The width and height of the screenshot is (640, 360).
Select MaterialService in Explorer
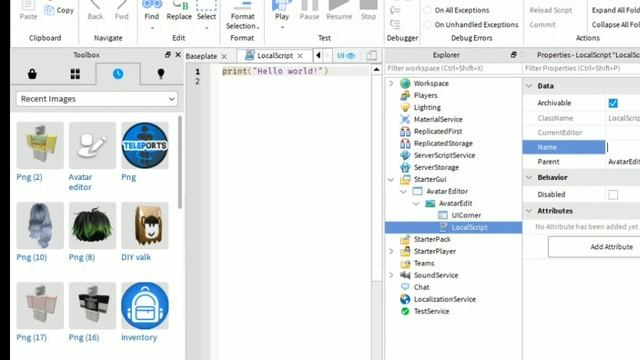point(438,119)
